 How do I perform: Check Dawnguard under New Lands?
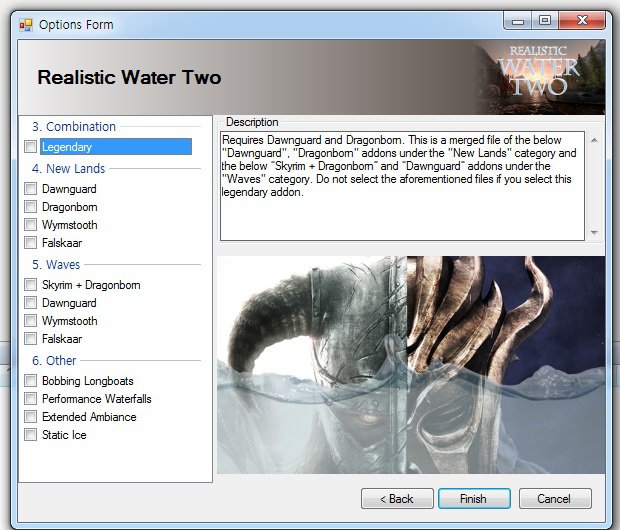31,189
